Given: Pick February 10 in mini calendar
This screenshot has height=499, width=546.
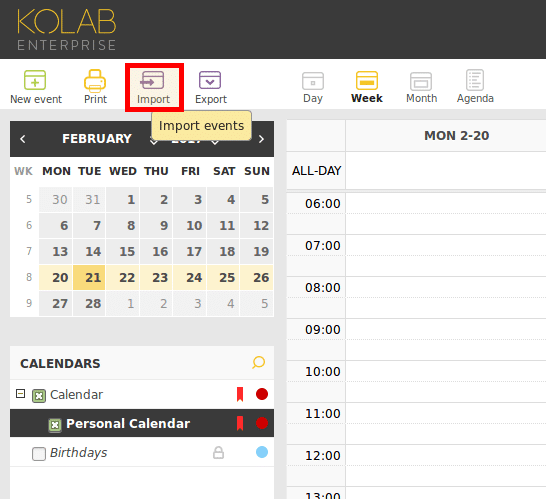Looking at the screenshot, I should pyautogui.click(x=189, y=226).
